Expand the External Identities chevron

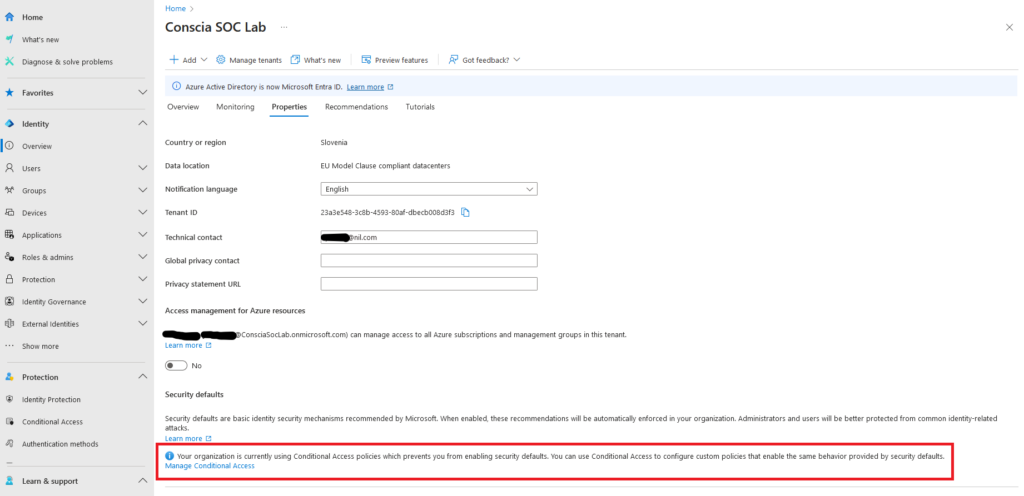pos(143,324)
